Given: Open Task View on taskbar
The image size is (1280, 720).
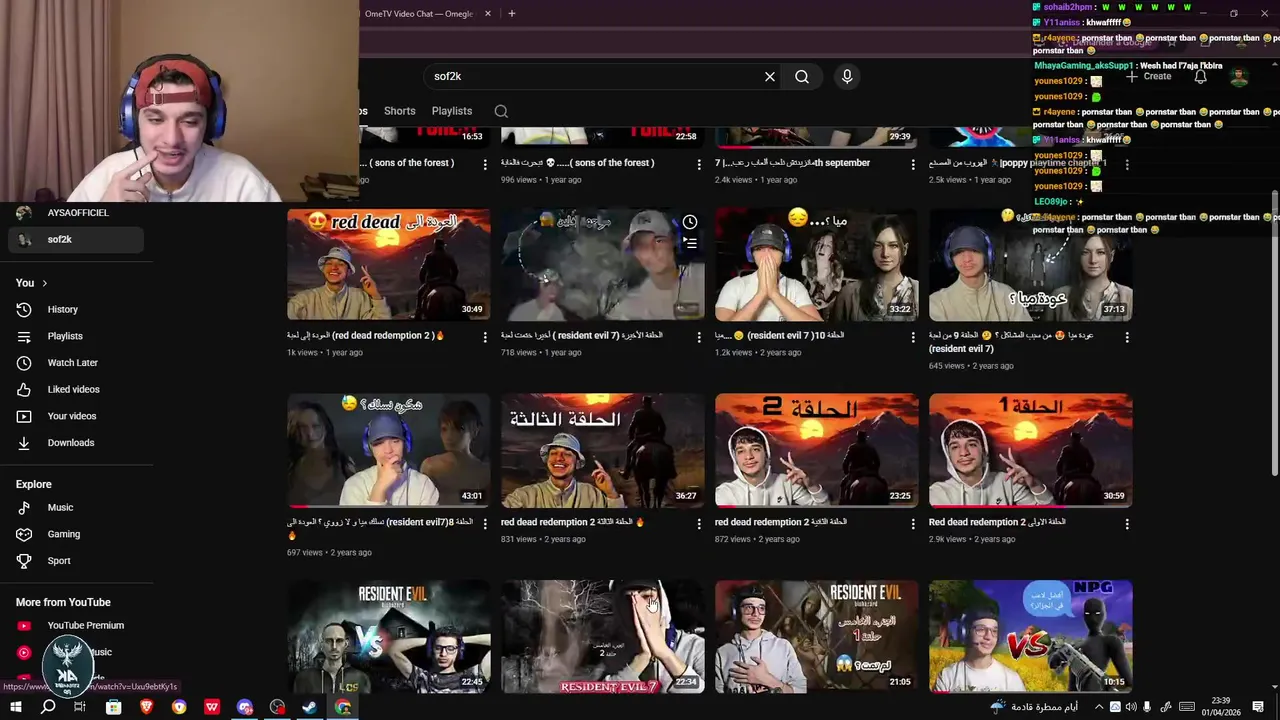Looking at the screenshot, I should 80,707.
